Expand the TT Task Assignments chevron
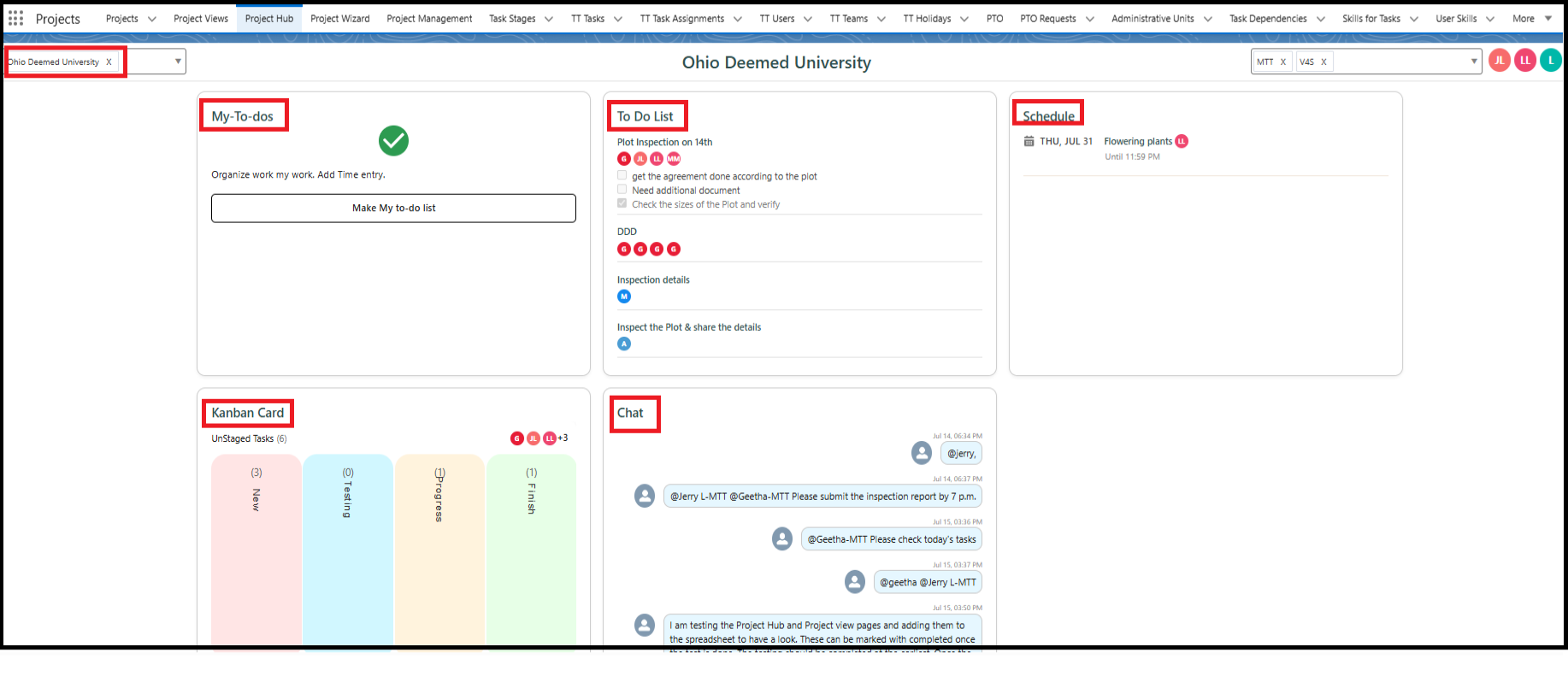Screen dimensions: 1568x676 (x=738, y=19)
